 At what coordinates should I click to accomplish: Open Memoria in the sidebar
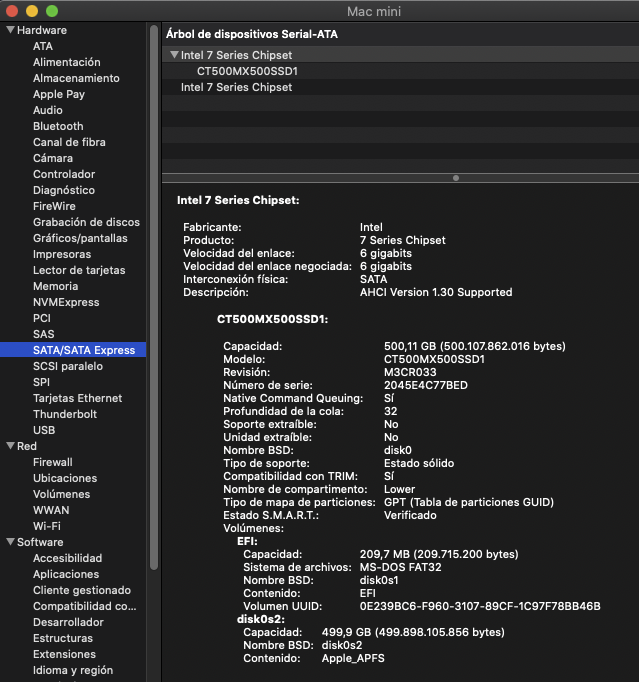click(x=56, y=286)
